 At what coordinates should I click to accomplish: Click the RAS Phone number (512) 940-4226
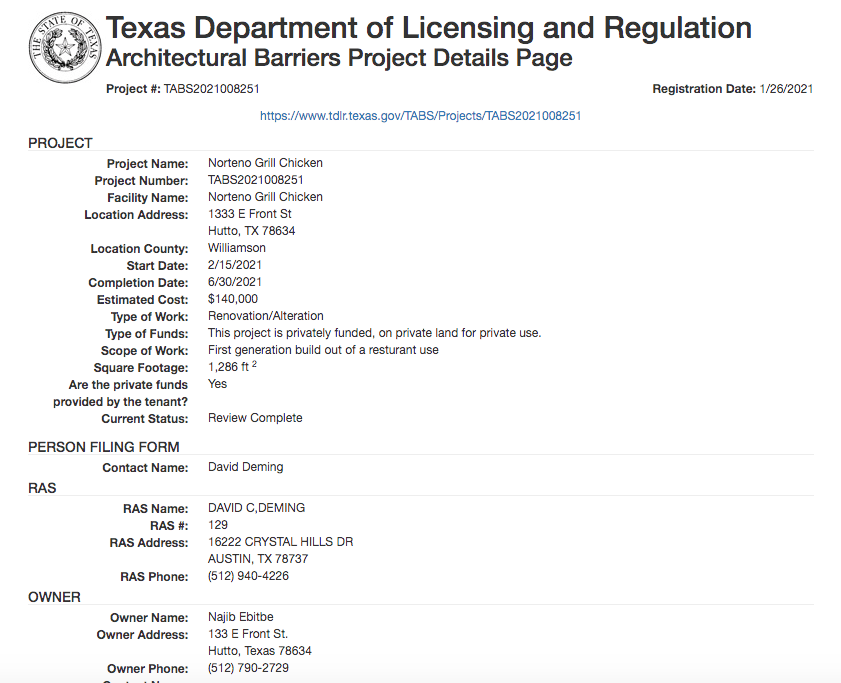coord(248,576)
